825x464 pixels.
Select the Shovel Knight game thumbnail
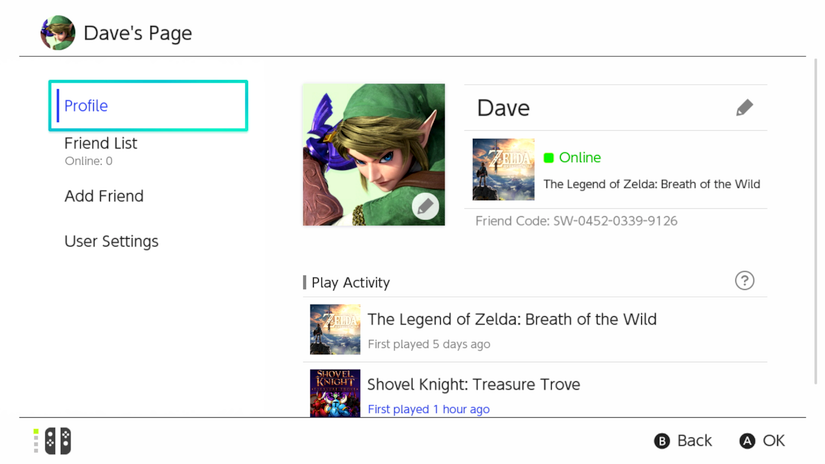[x=335, y=393]
